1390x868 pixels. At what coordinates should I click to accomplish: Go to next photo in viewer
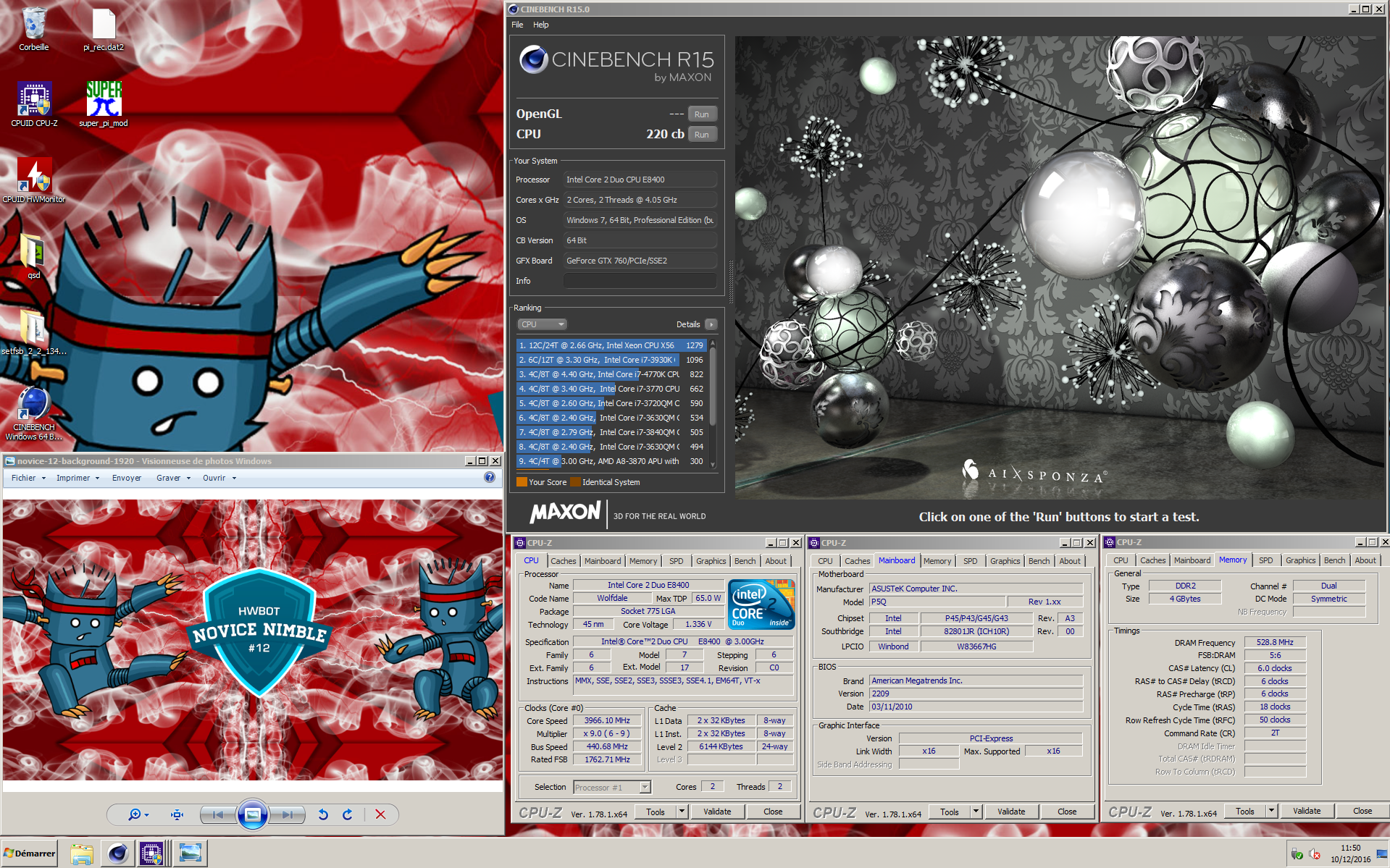click(x=288, y=814)
